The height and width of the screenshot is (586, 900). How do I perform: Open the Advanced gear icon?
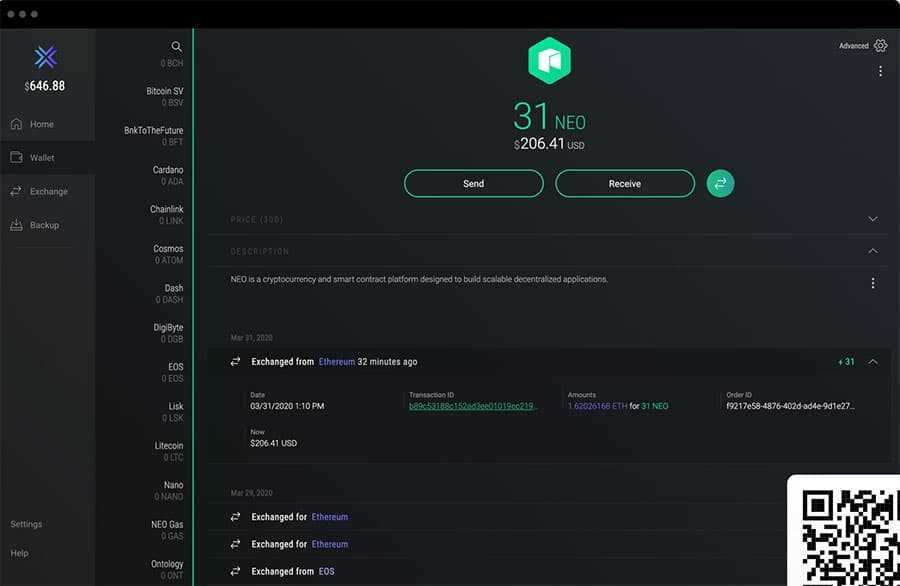click(880, 46)
